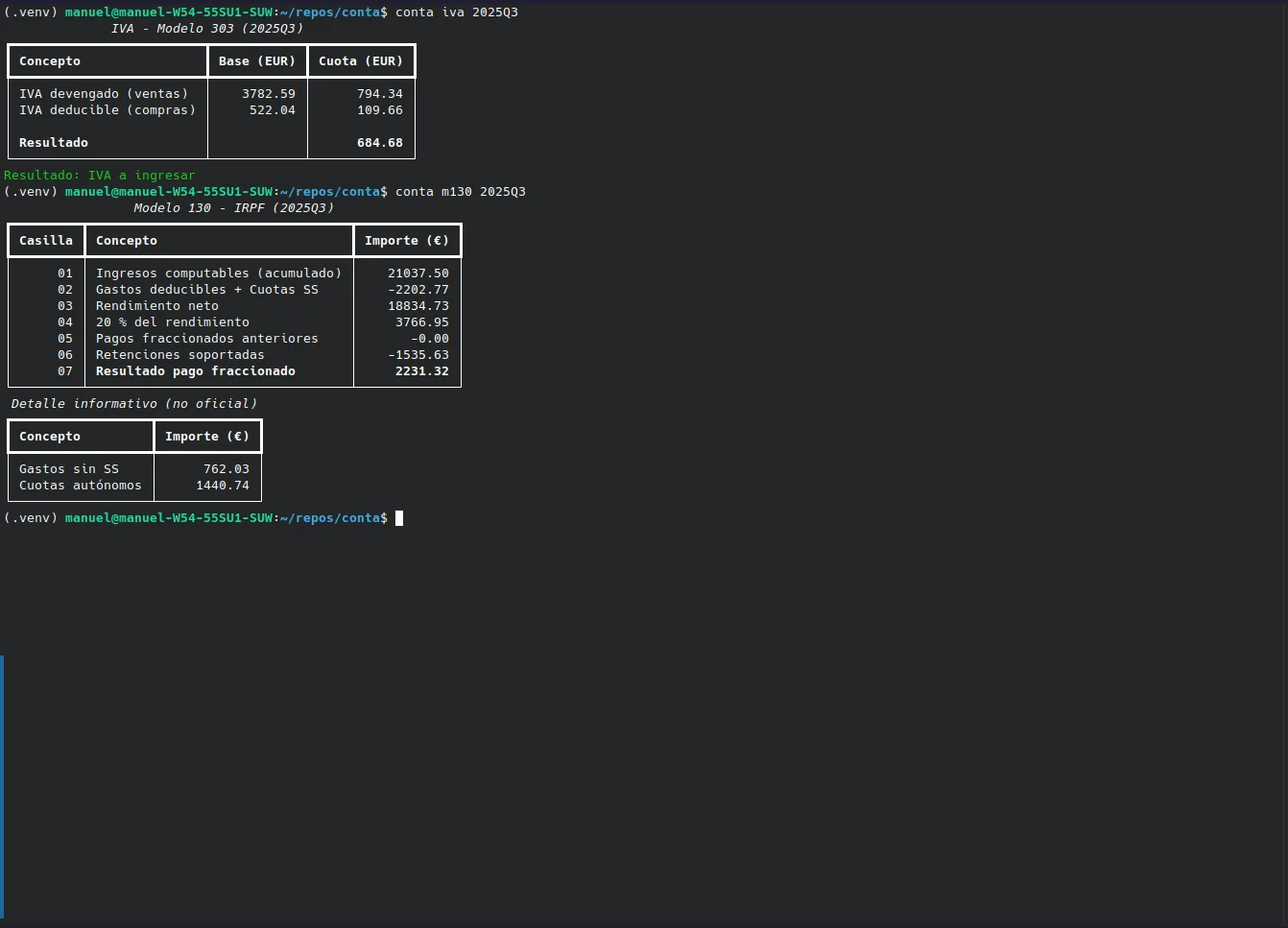Viewport: 1288px width, 928px height.
Task: Click the IVA result value 684.68
Action: 379,143
